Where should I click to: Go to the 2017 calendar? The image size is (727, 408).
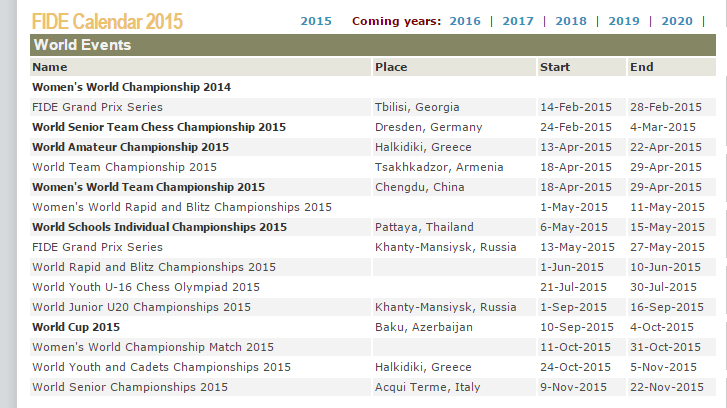tap(517, 21)
